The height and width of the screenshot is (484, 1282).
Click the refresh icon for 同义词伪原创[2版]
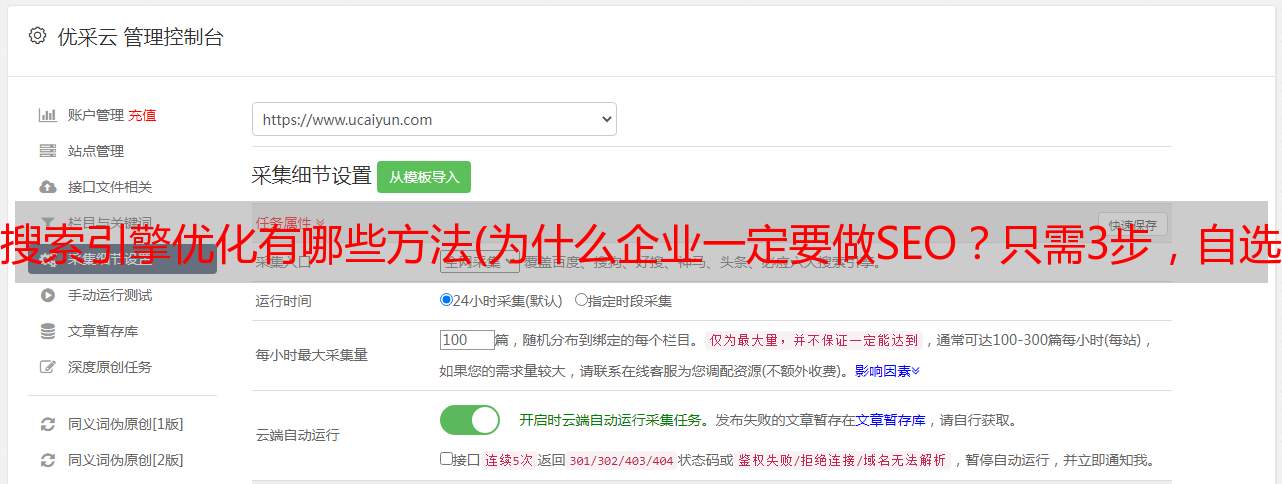pos(47,460)
